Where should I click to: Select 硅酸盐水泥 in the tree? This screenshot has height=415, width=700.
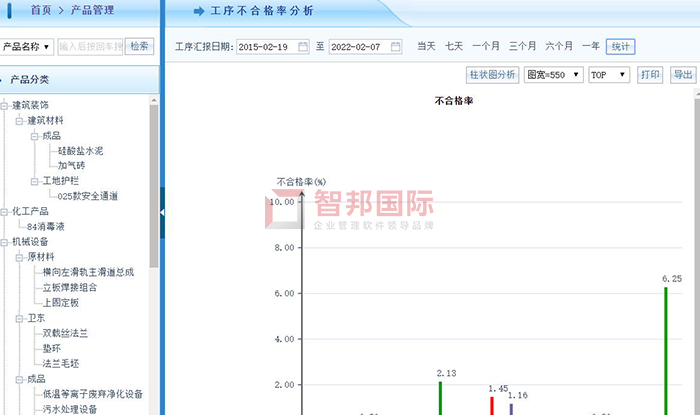coord(80,151)
